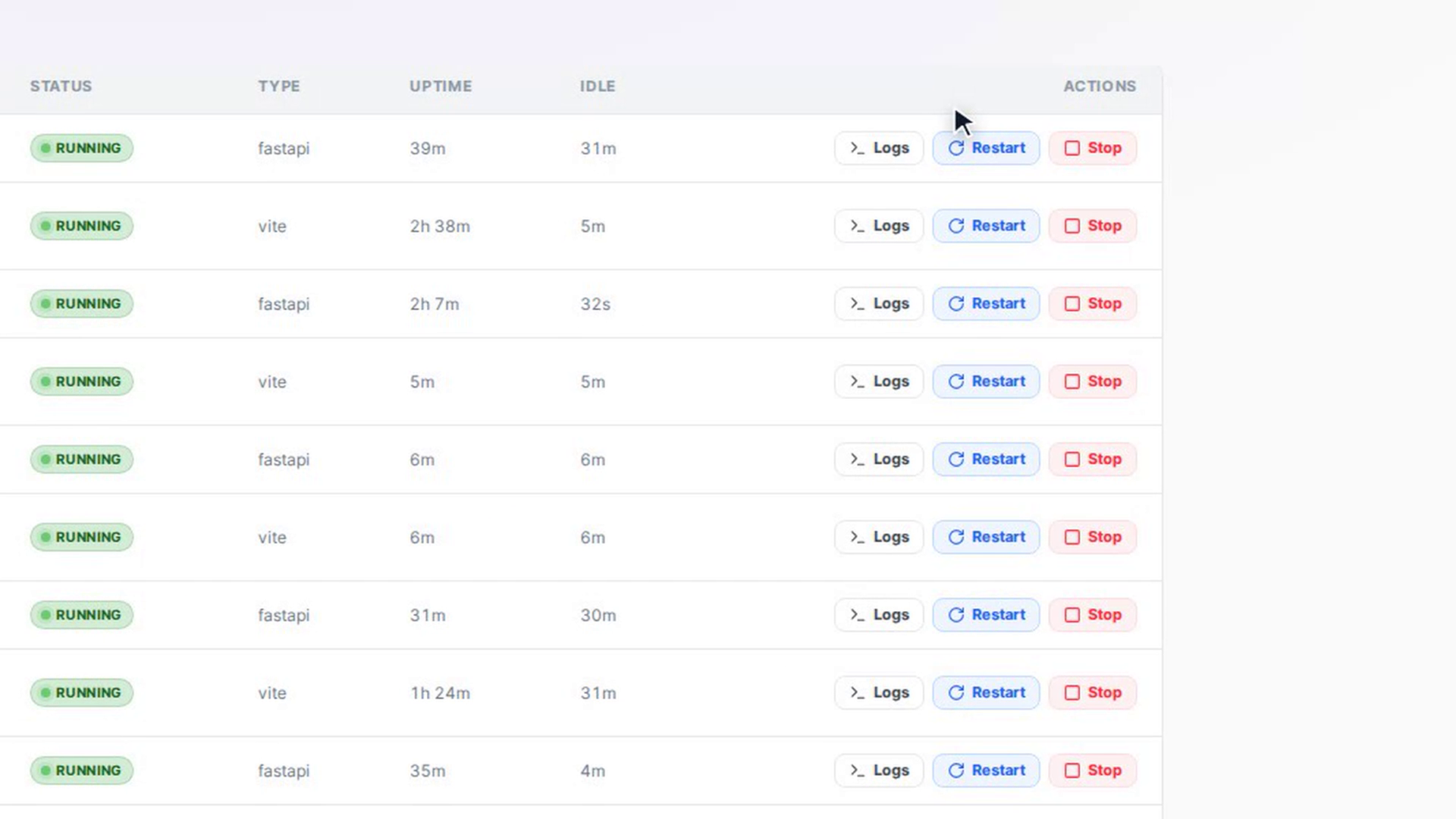Restart the vite service with 6m uptime

(986, 537)
